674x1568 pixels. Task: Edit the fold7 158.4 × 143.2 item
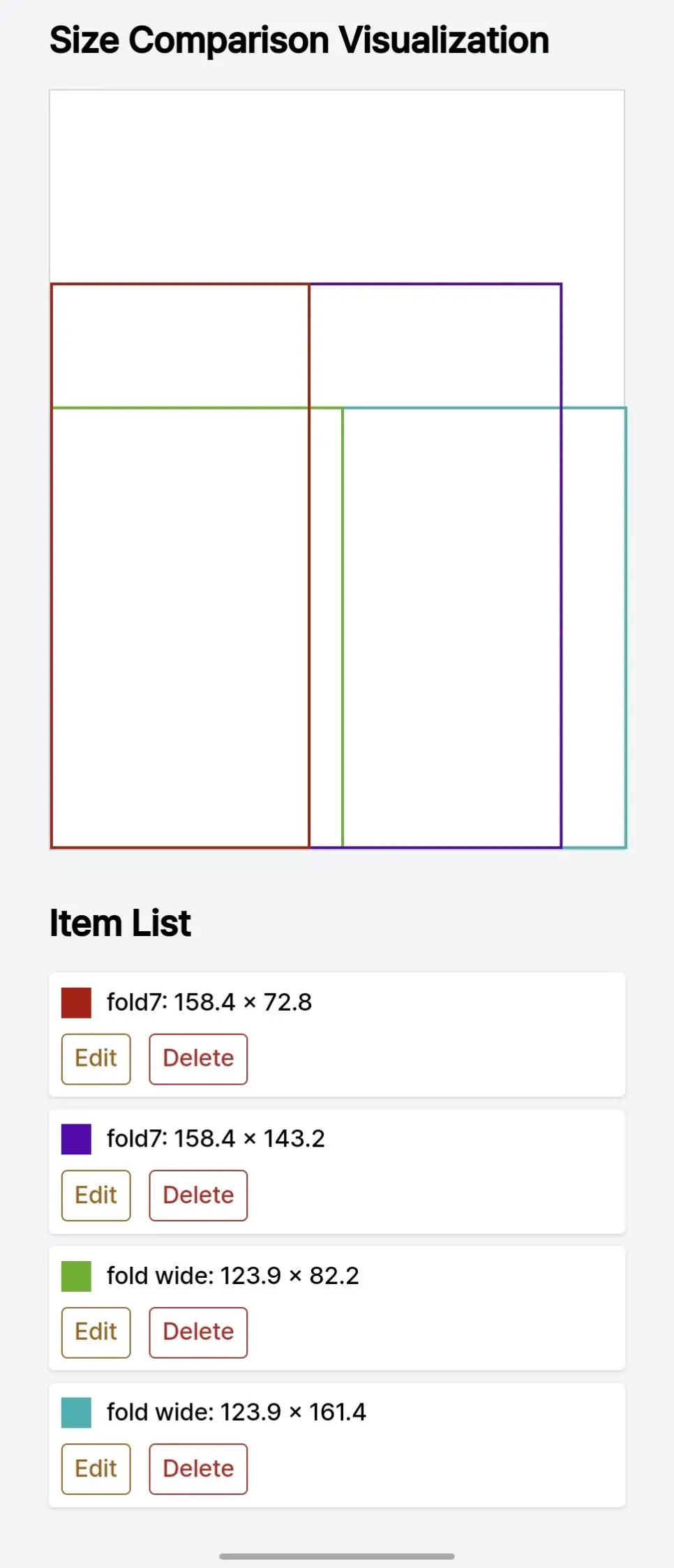coord(96,1196)
